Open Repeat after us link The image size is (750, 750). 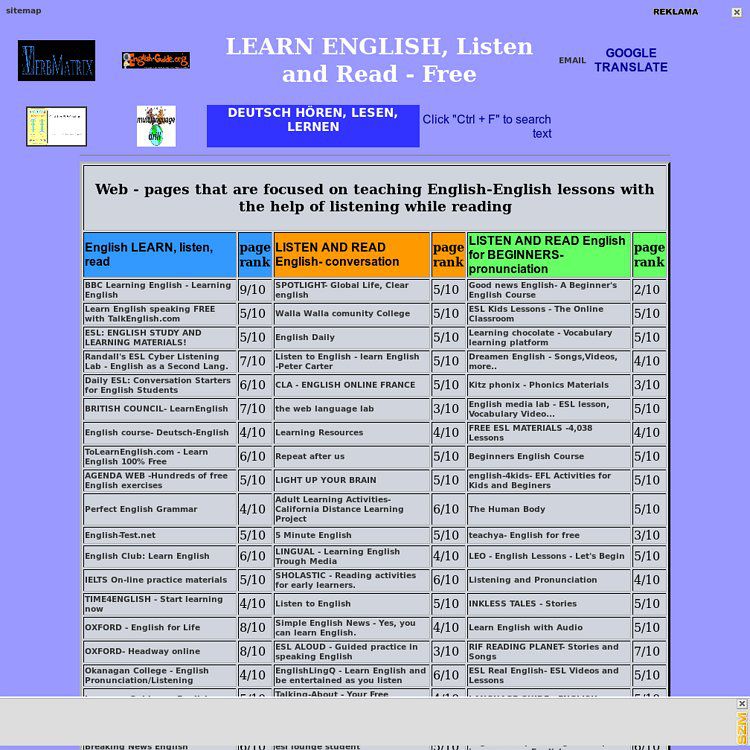(x=309, y=456)
